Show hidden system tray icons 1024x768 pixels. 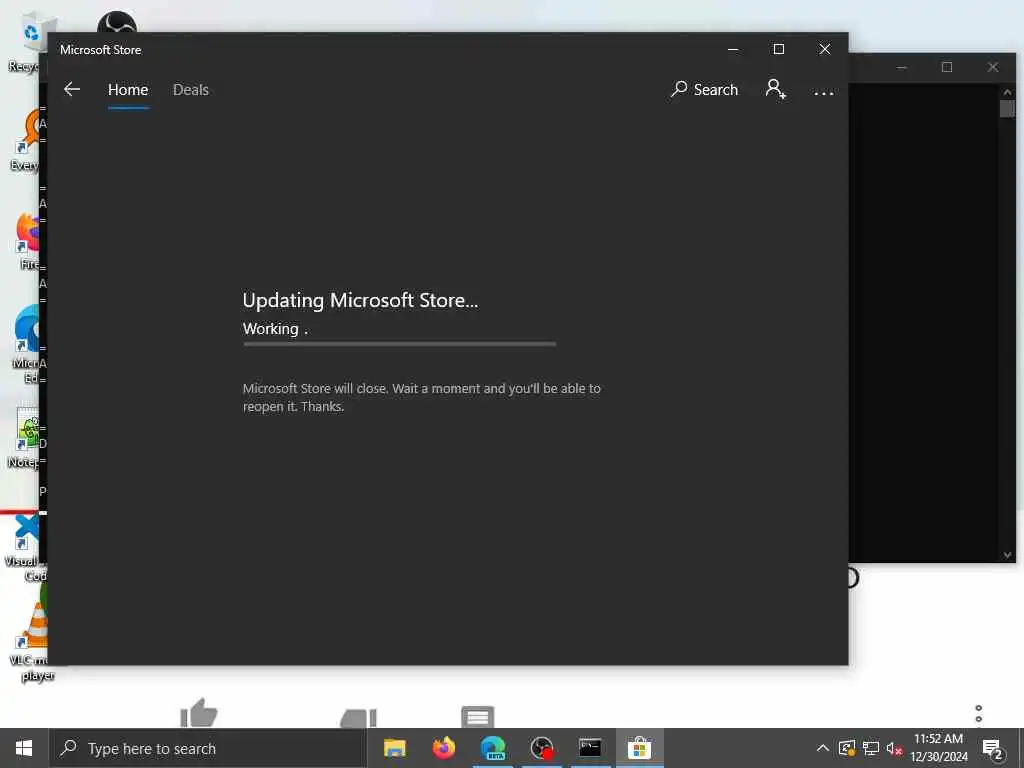[823, 748]
